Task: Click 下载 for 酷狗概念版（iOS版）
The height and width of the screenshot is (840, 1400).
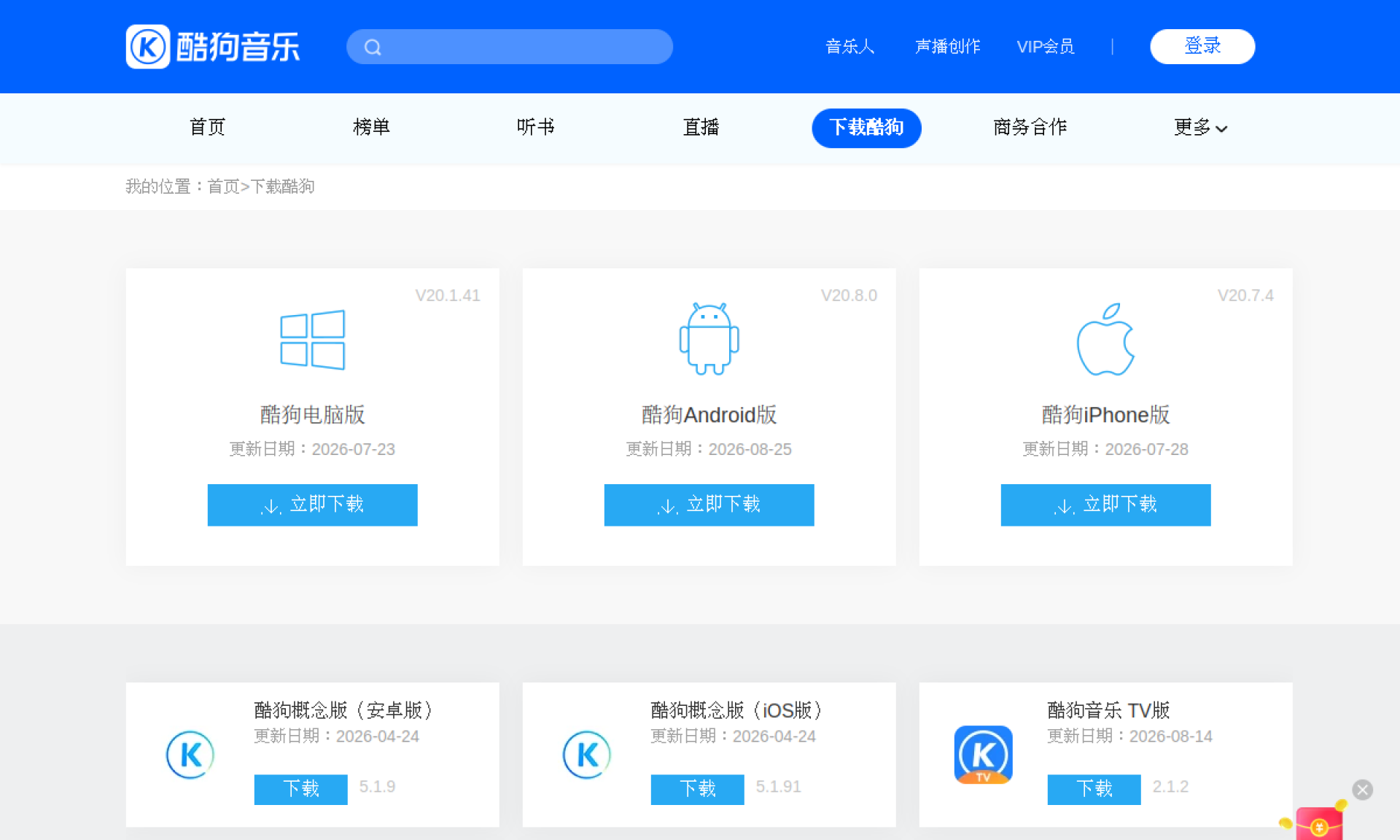Action: [697, 789]
